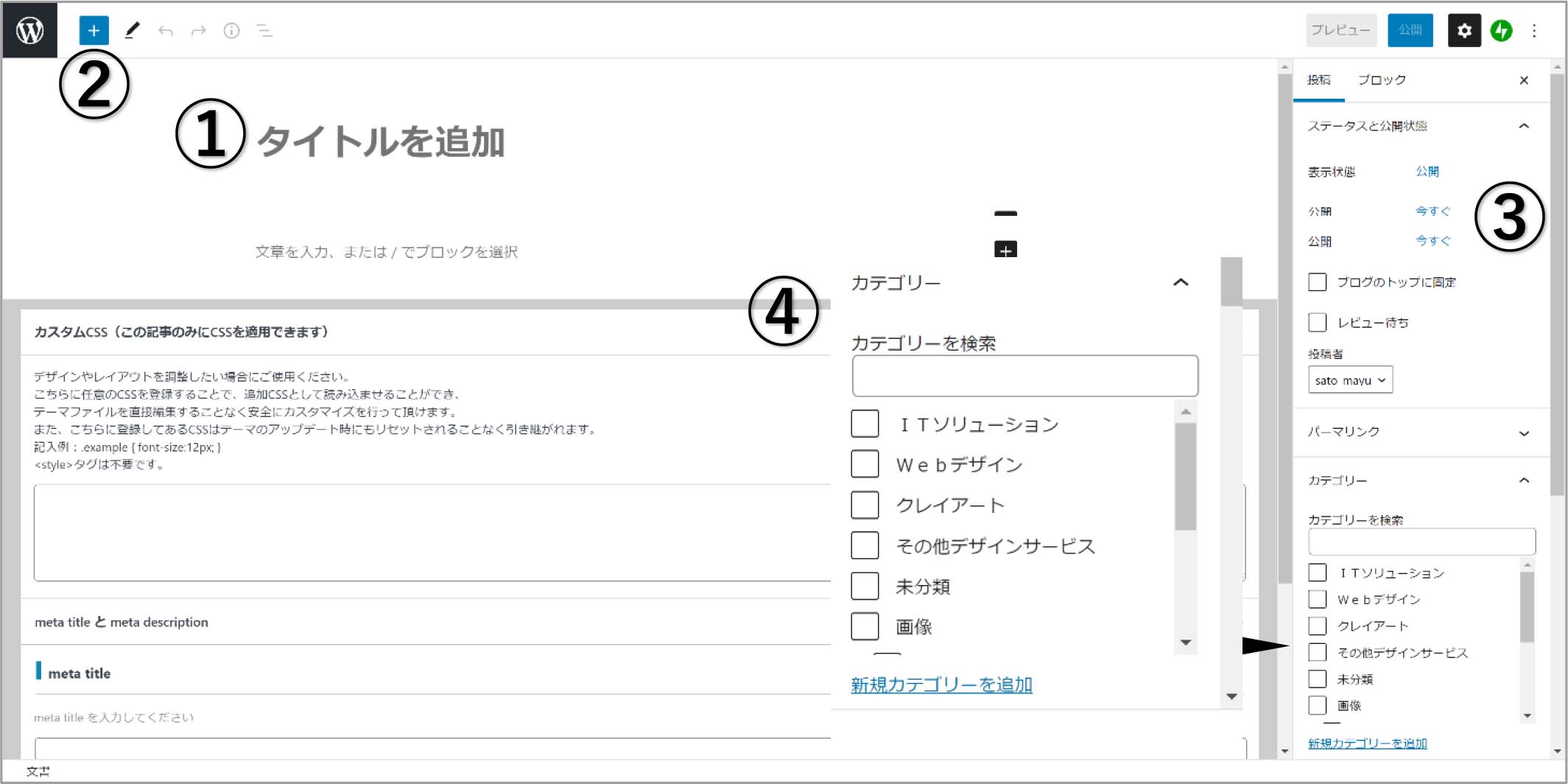This screenshot has width=1568, height=784.
Task: Open the block inserter plus button
Action: (94, 30)
